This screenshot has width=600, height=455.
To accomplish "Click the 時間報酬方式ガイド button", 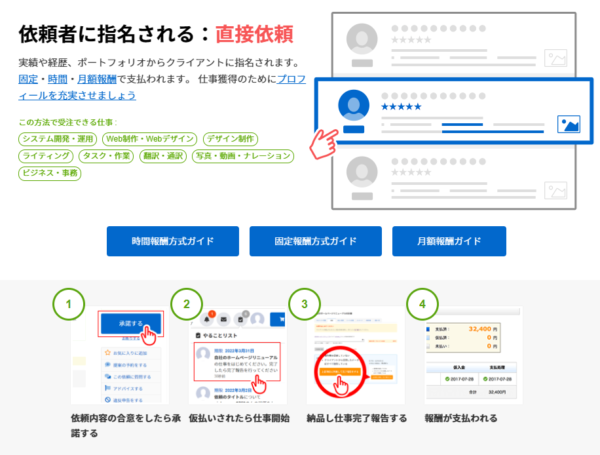I will coord(173,241).
